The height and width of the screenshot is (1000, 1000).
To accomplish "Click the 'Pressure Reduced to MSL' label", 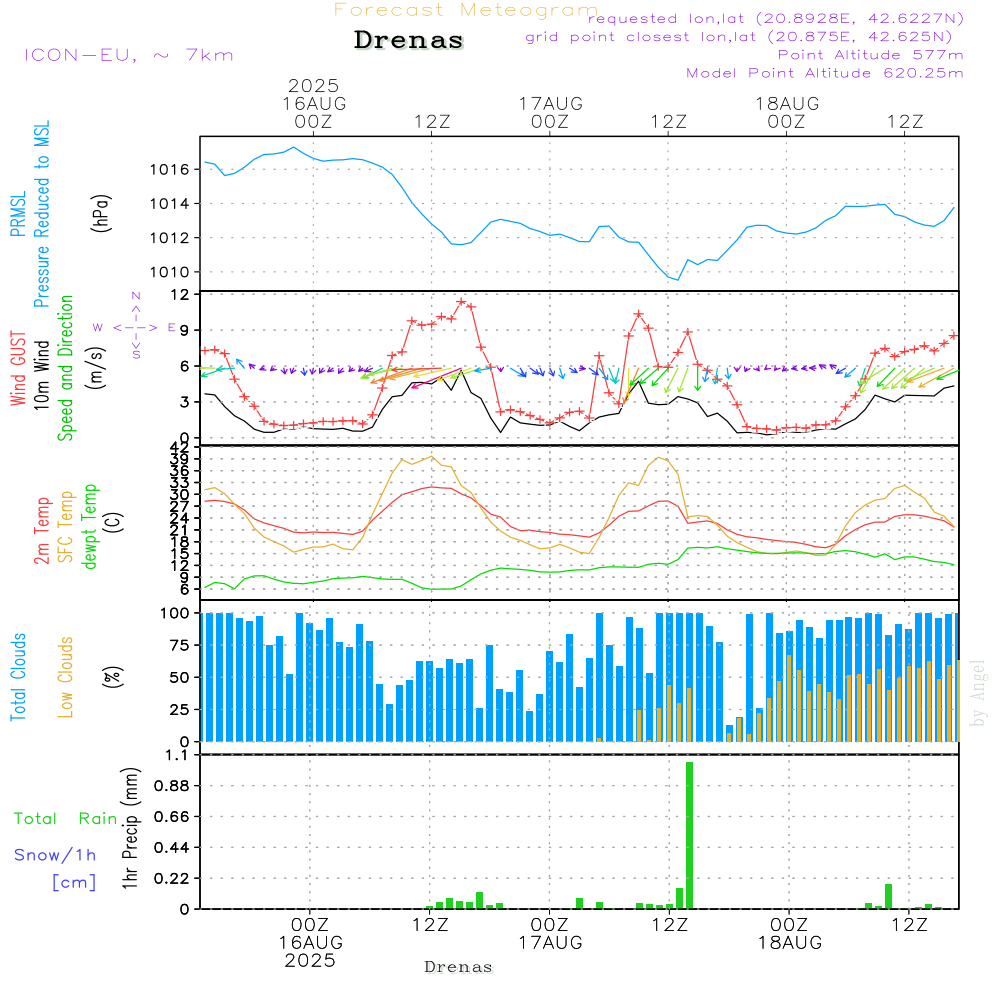I will click(x=41, y=214).
